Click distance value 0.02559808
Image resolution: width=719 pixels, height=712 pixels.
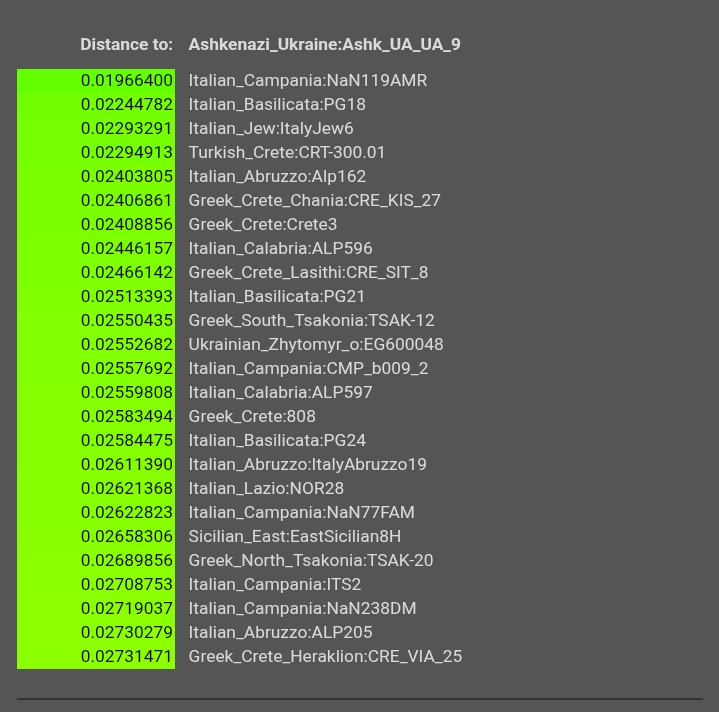(x=127, y=392)
